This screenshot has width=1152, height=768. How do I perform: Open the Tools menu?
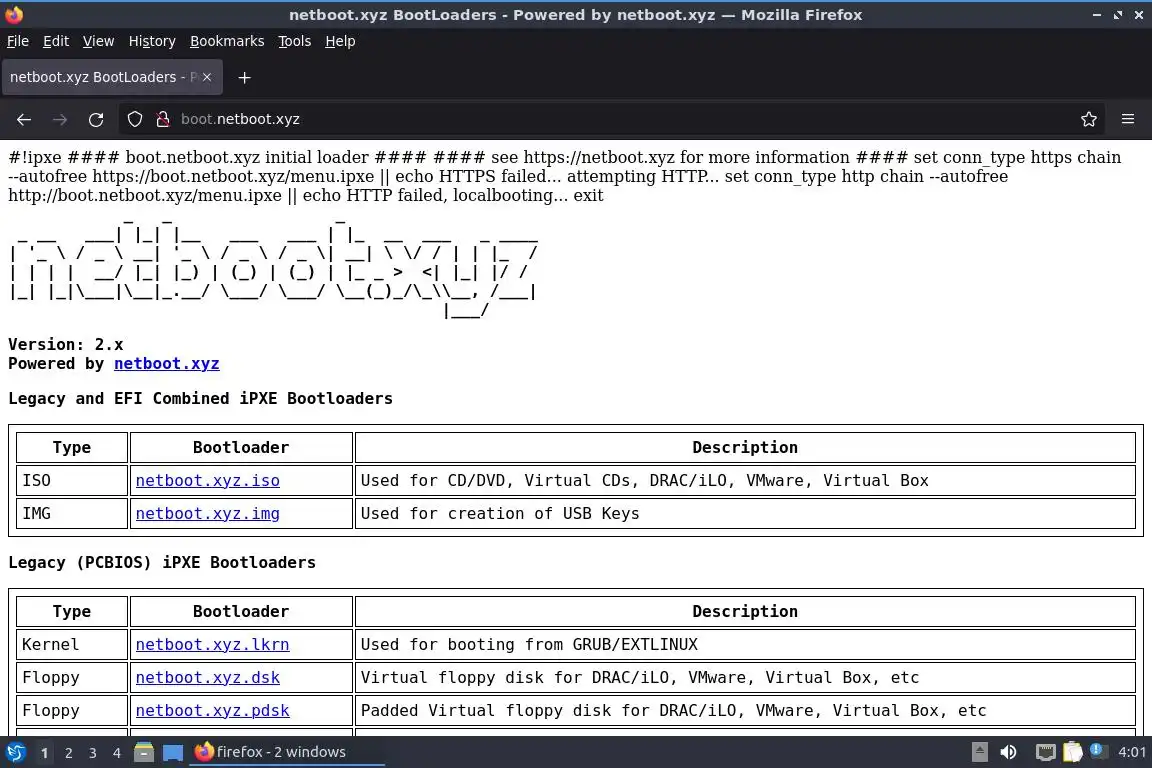295,41
